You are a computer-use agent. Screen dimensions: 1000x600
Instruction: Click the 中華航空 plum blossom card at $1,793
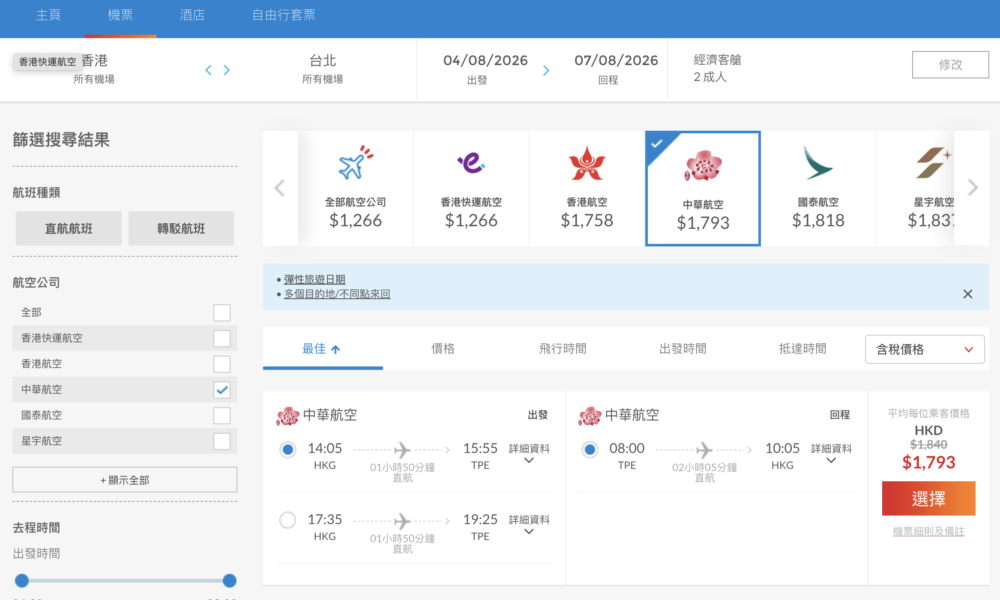[x=703, y=188]
